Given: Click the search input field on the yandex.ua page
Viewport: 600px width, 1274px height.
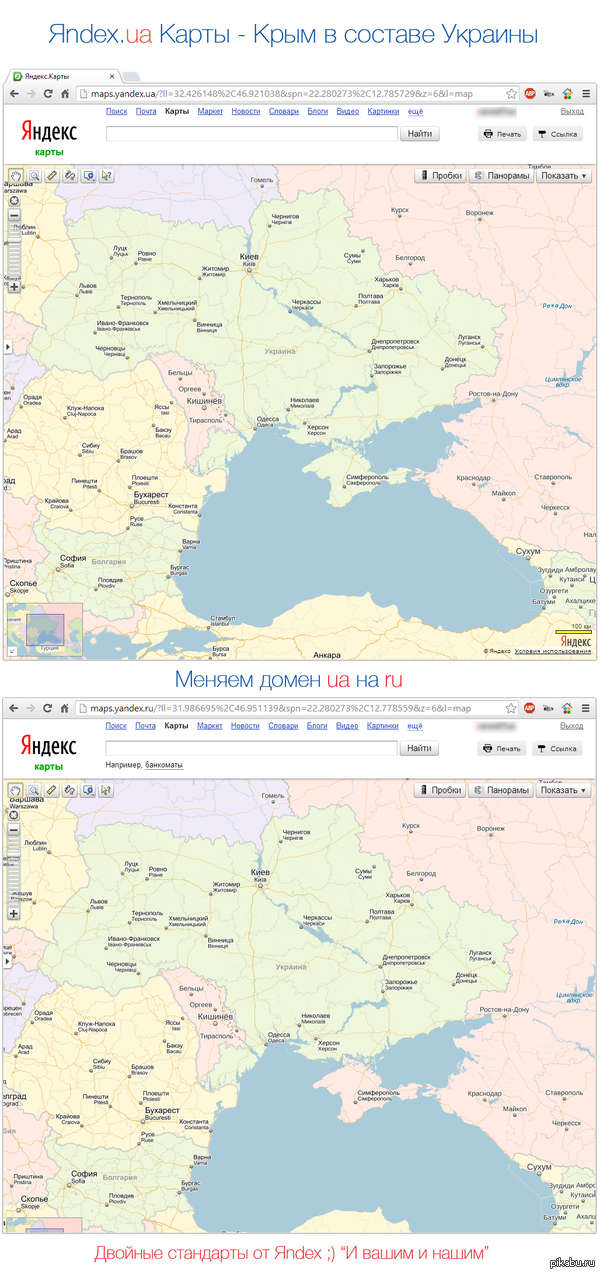Looking at the screenshot, I should click(x=251, y=133).
